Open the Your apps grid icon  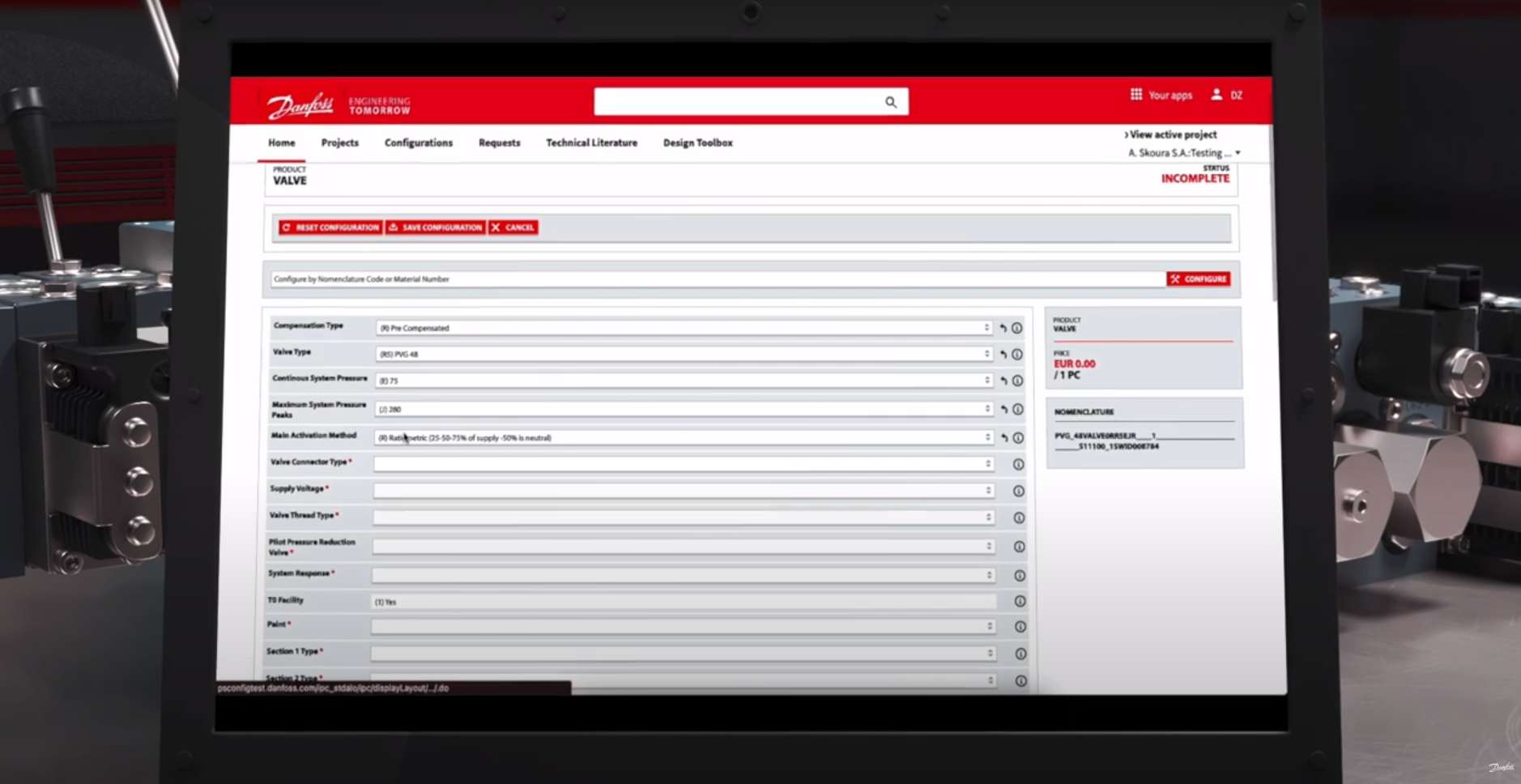pos(1136,95)
